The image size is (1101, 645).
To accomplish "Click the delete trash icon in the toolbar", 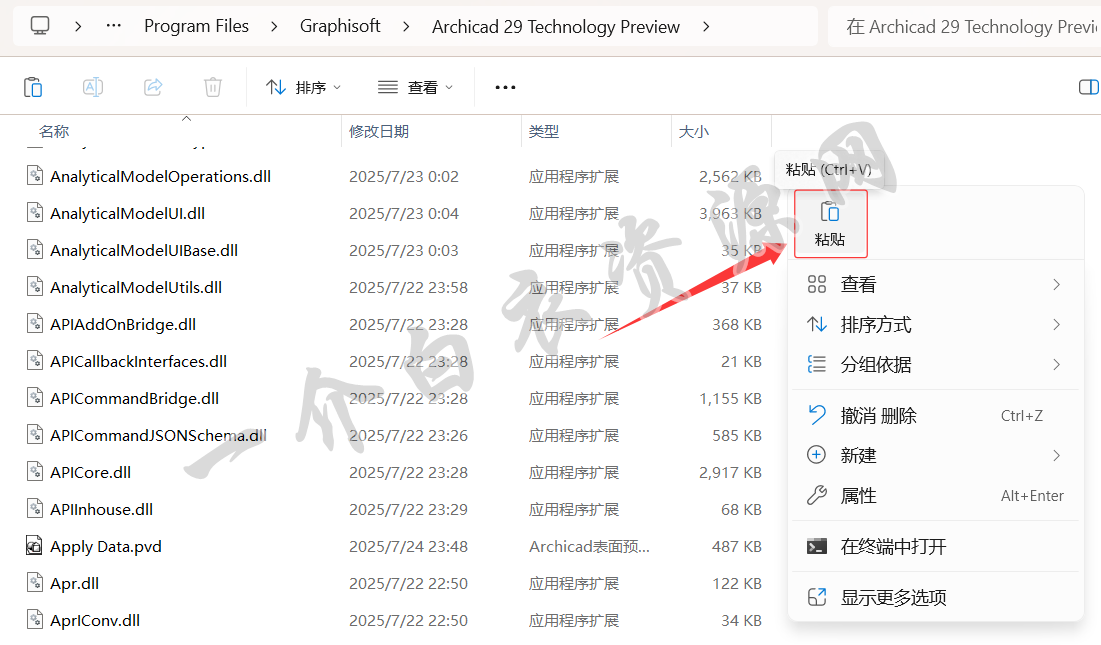I will pyautogui.click(x=213, y=87).
